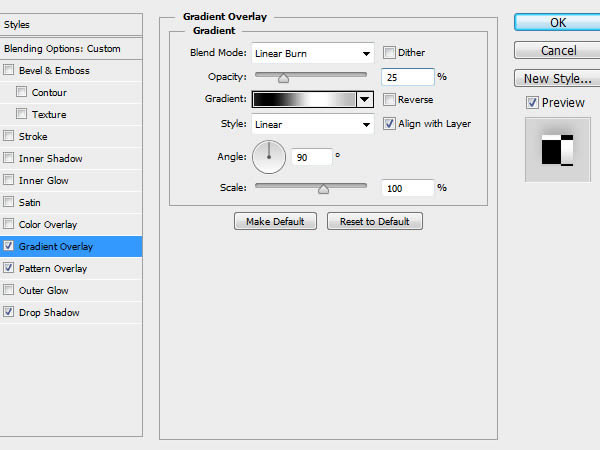
Task: Select the Bevel & Emboss label
Action: (x=54, y=70)
